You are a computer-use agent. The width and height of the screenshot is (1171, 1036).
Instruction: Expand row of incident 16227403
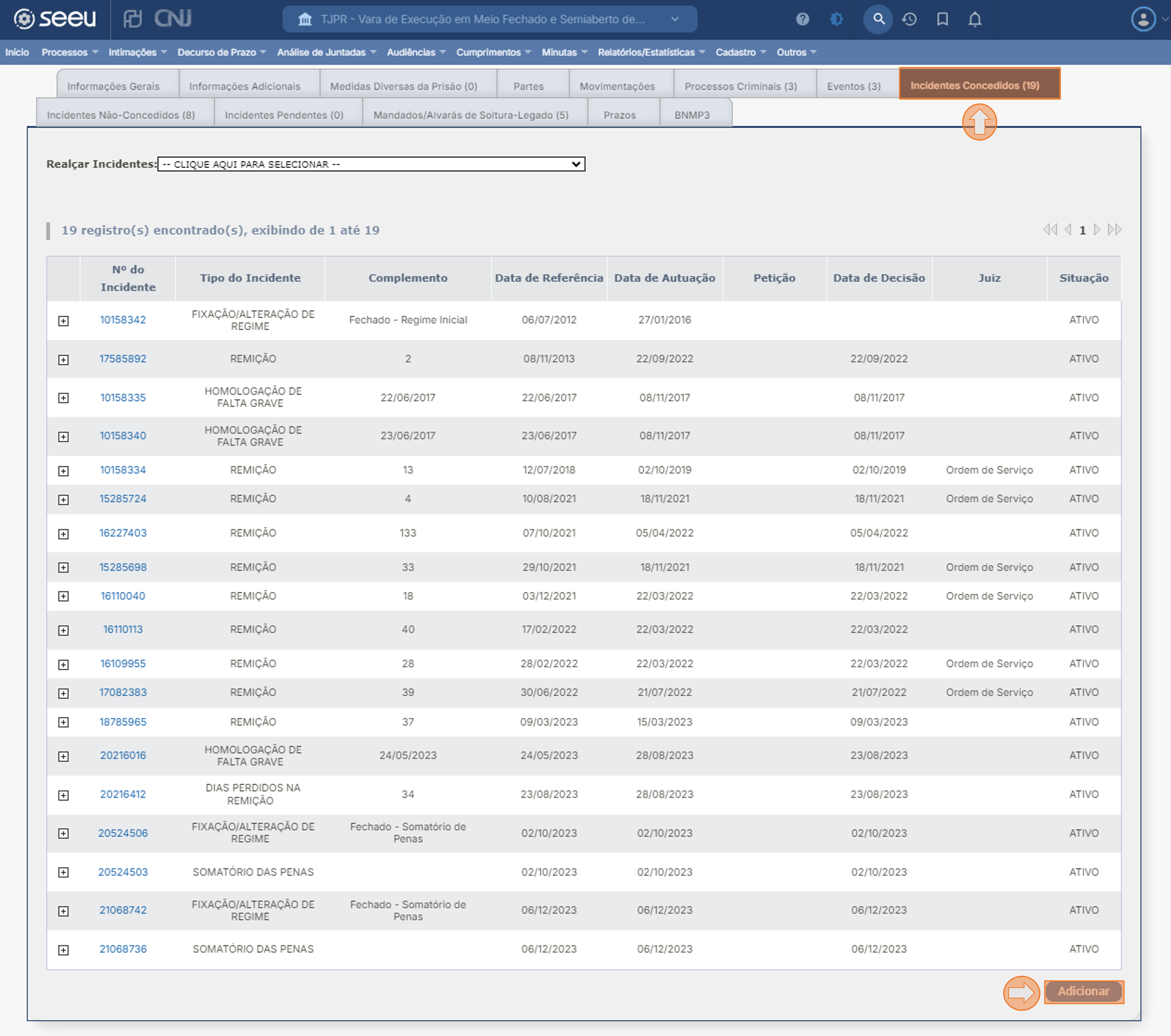pos(64,534)
